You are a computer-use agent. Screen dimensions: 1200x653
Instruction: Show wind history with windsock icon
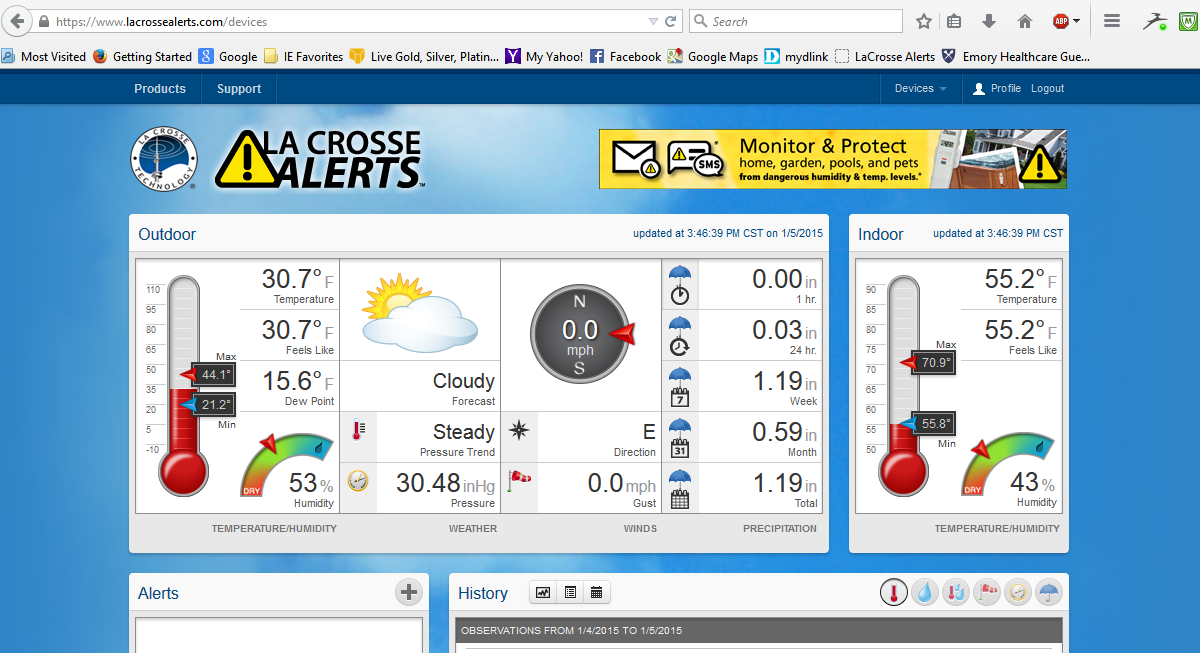(986, 593)
